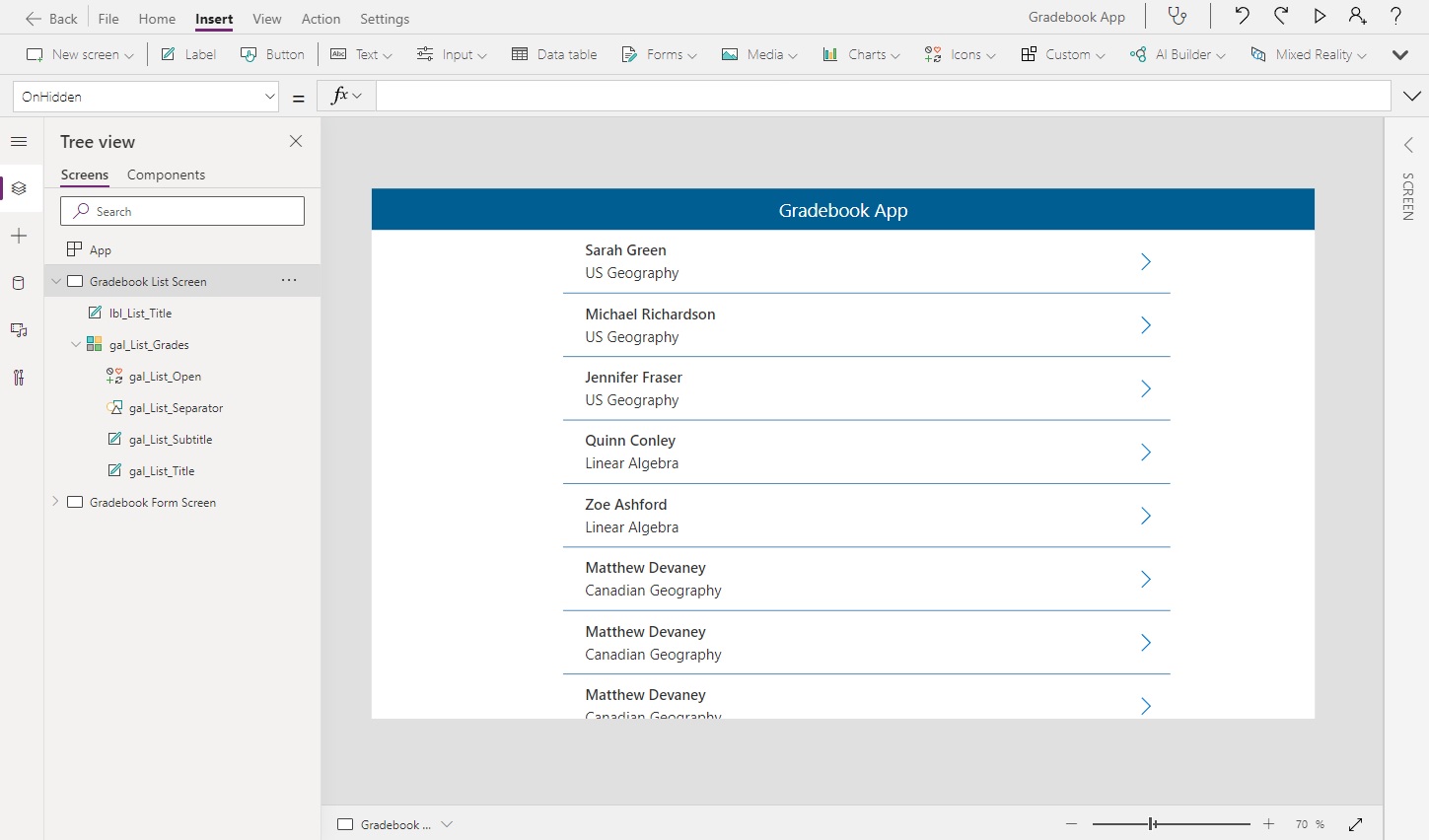
Task: Click the Back button
Action: 51,18
